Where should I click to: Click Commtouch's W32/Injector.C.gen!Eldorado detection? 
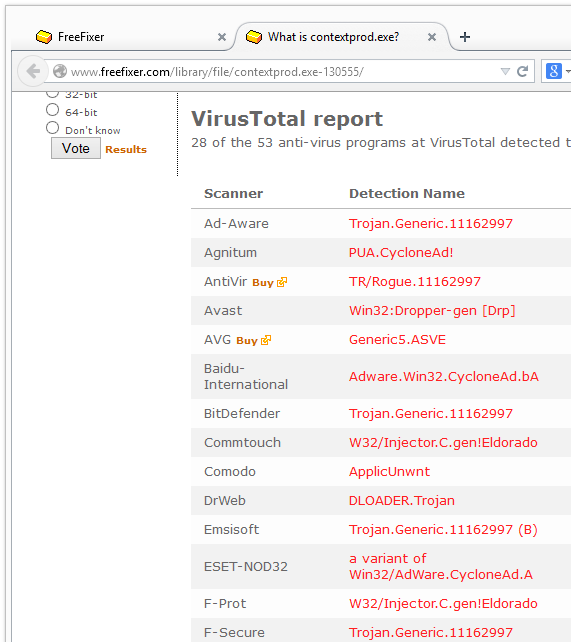click(443, 443)
